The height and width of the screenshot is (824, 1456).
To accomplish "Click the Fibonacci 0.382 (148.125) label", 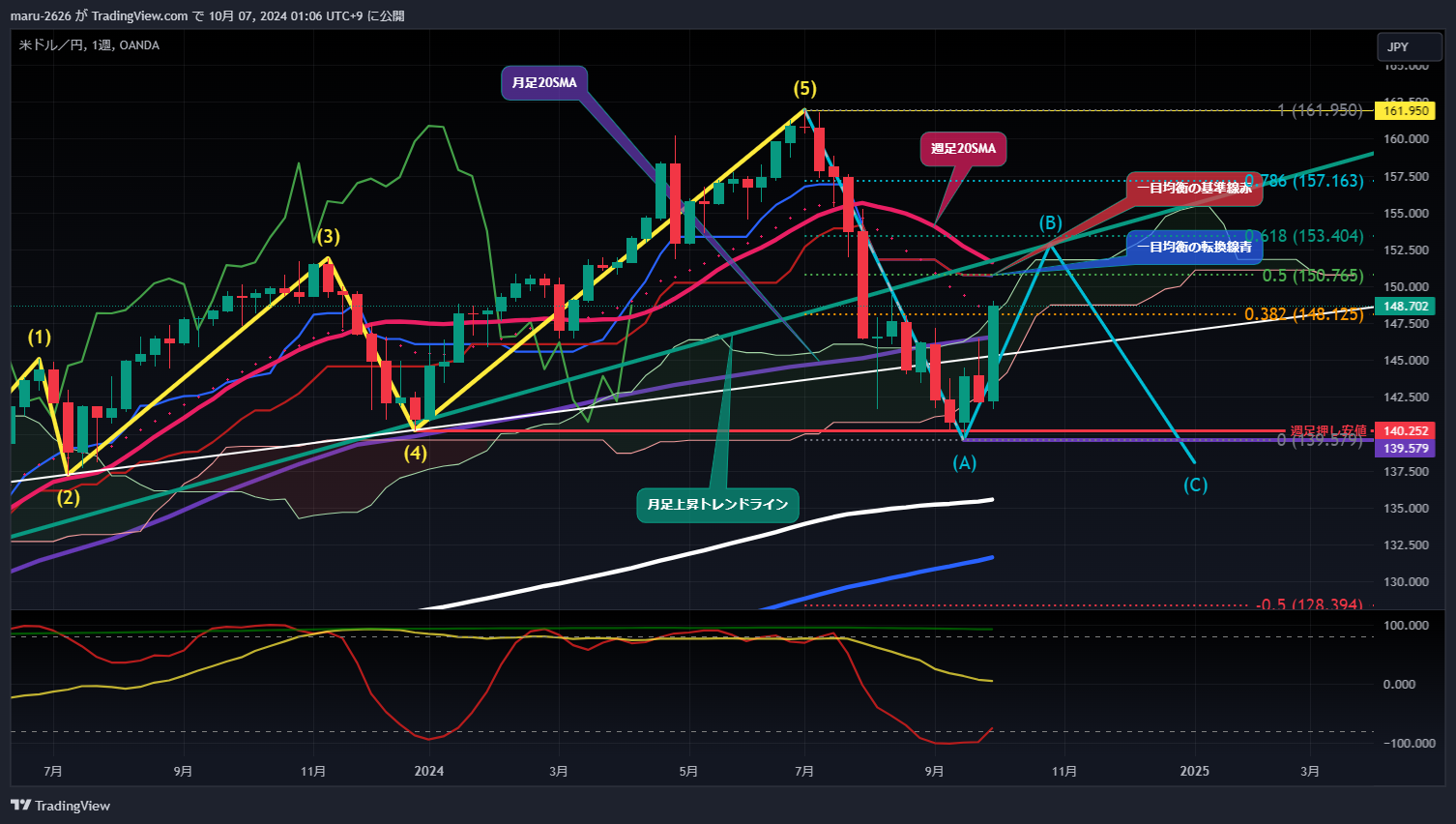I will 1303,314.
